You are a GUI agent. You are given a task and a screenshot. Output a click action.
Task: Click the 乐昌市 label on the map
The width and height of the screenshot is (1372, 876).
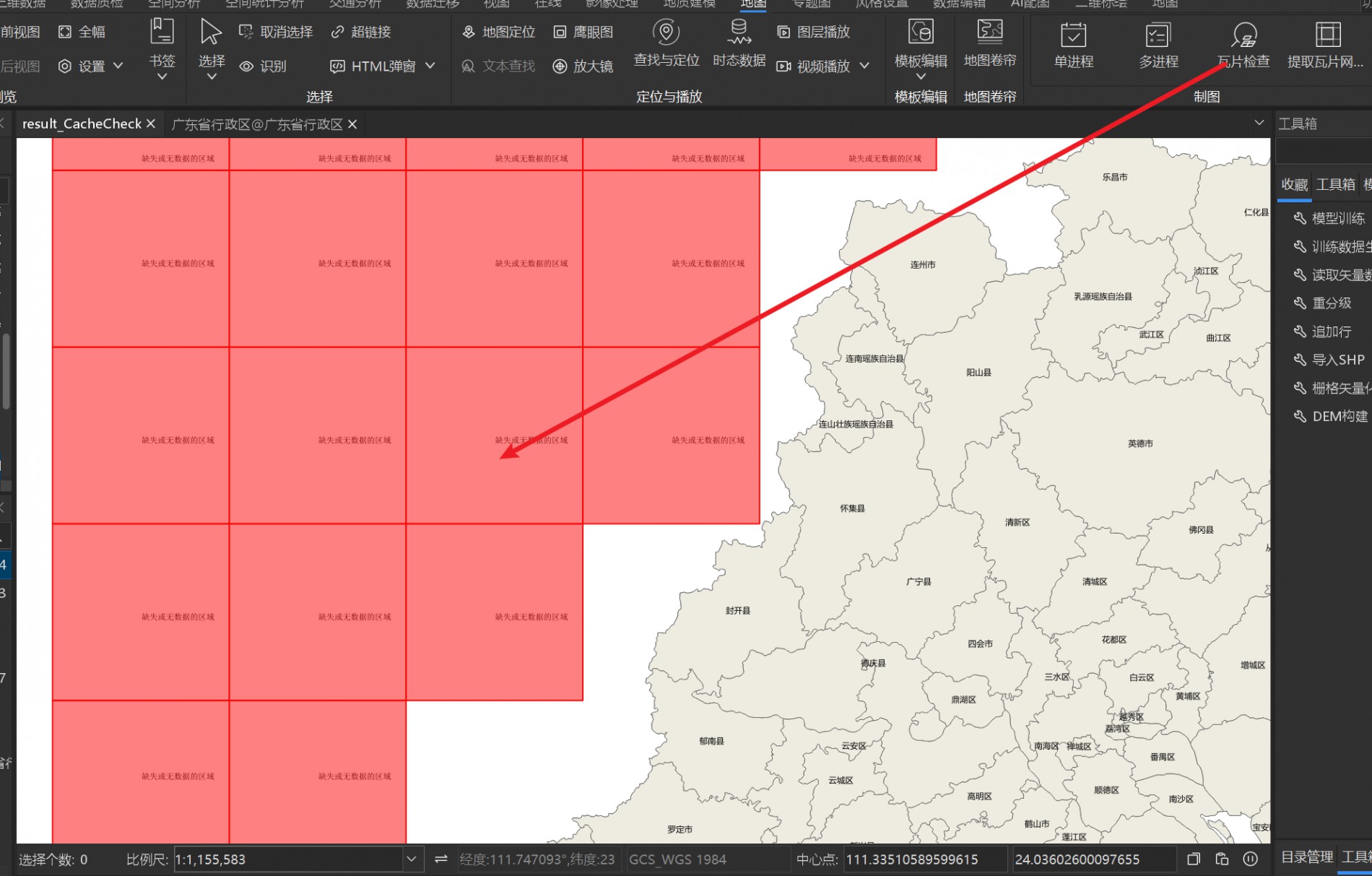pos(1115,177)
